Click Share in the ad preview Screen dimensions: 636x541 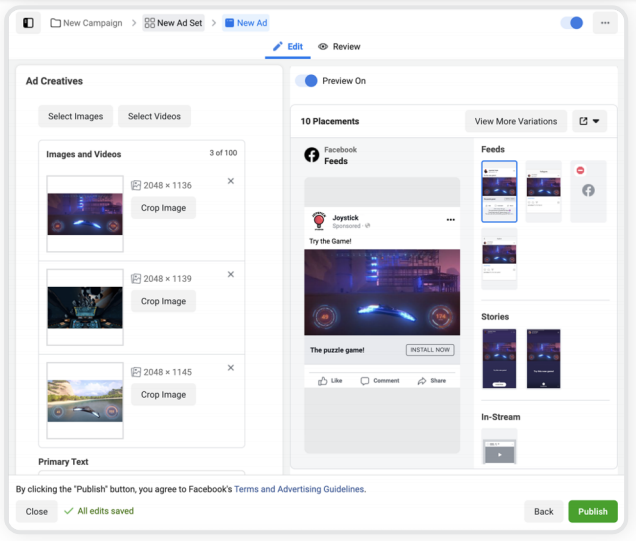tap(432, 381)
